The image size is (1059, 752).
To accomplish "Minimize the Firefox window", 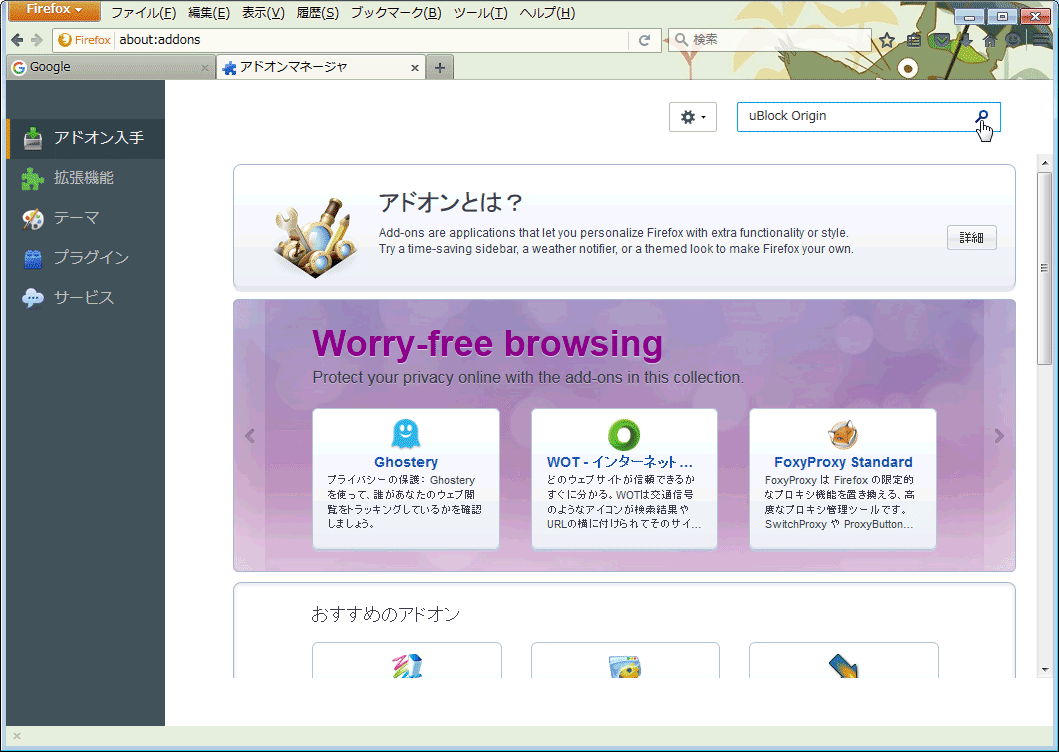I will pyautogui.click(x=969, y=17).
